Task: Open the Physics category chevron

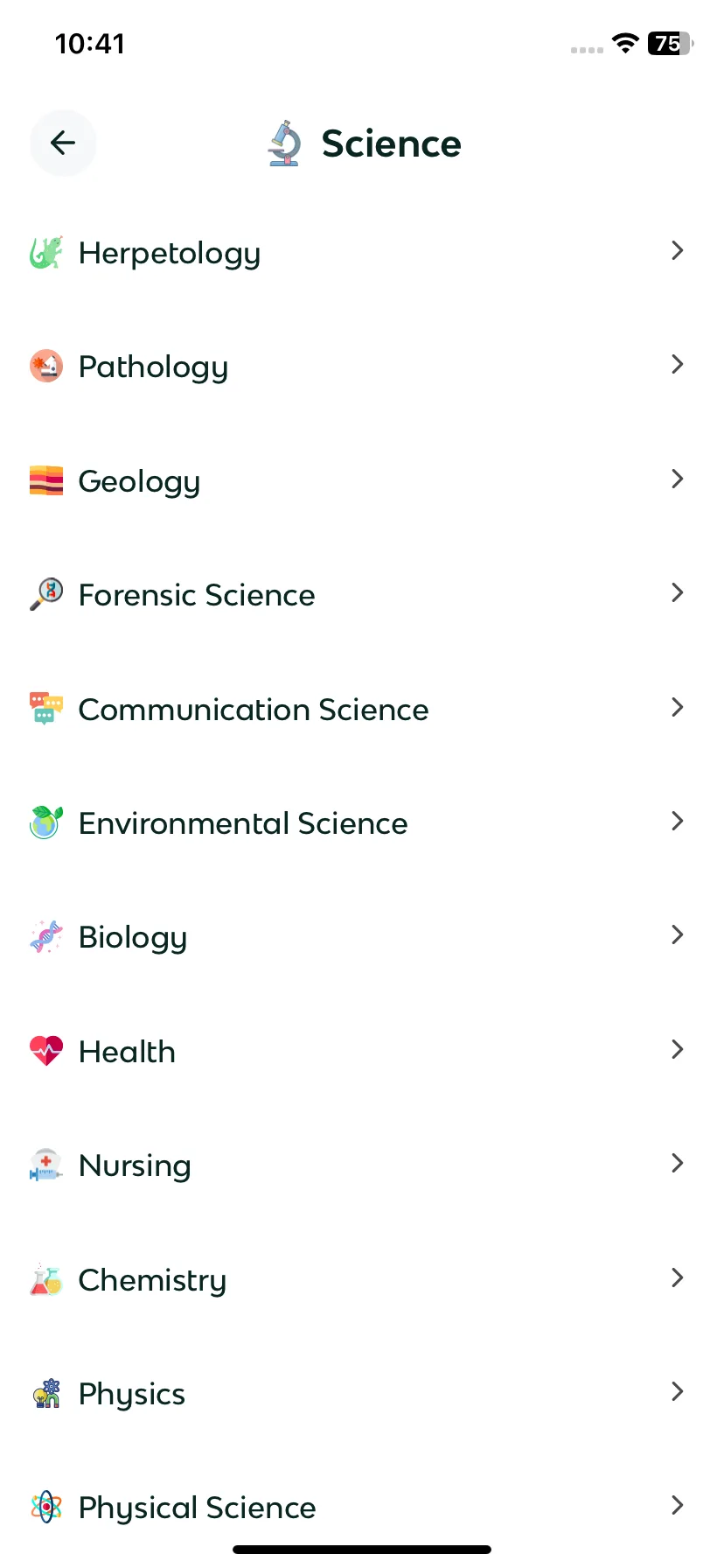Action: click(x=677, y=1391)
